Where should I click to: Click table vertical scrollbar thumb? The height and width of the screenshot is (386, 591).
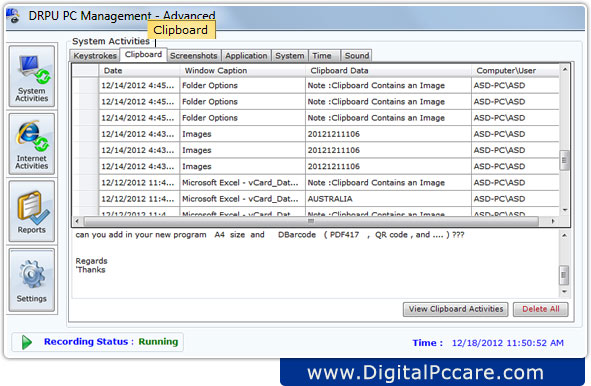click(x=564, y=160)
